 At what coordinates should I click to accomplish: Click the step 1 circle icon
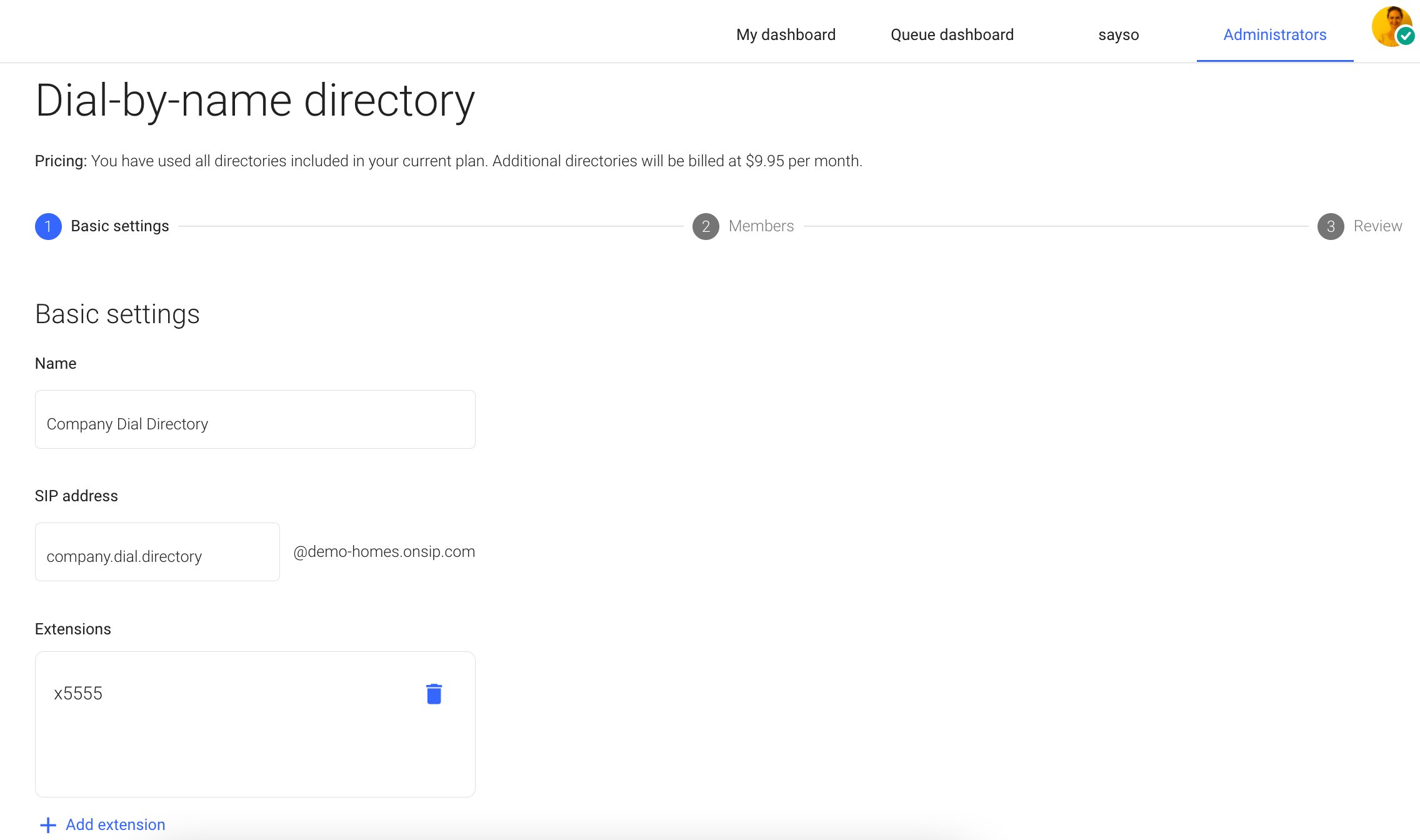click(x=48, y=226)
